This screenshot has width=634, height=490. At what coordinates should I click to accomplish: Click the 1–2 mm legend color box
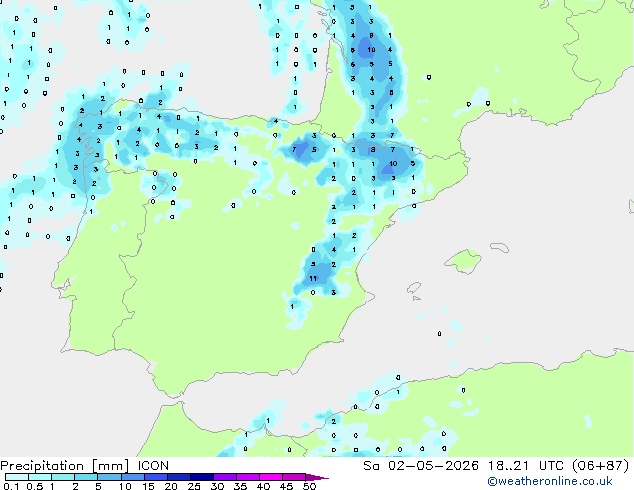pyautogui.click(x=63, y=477)
